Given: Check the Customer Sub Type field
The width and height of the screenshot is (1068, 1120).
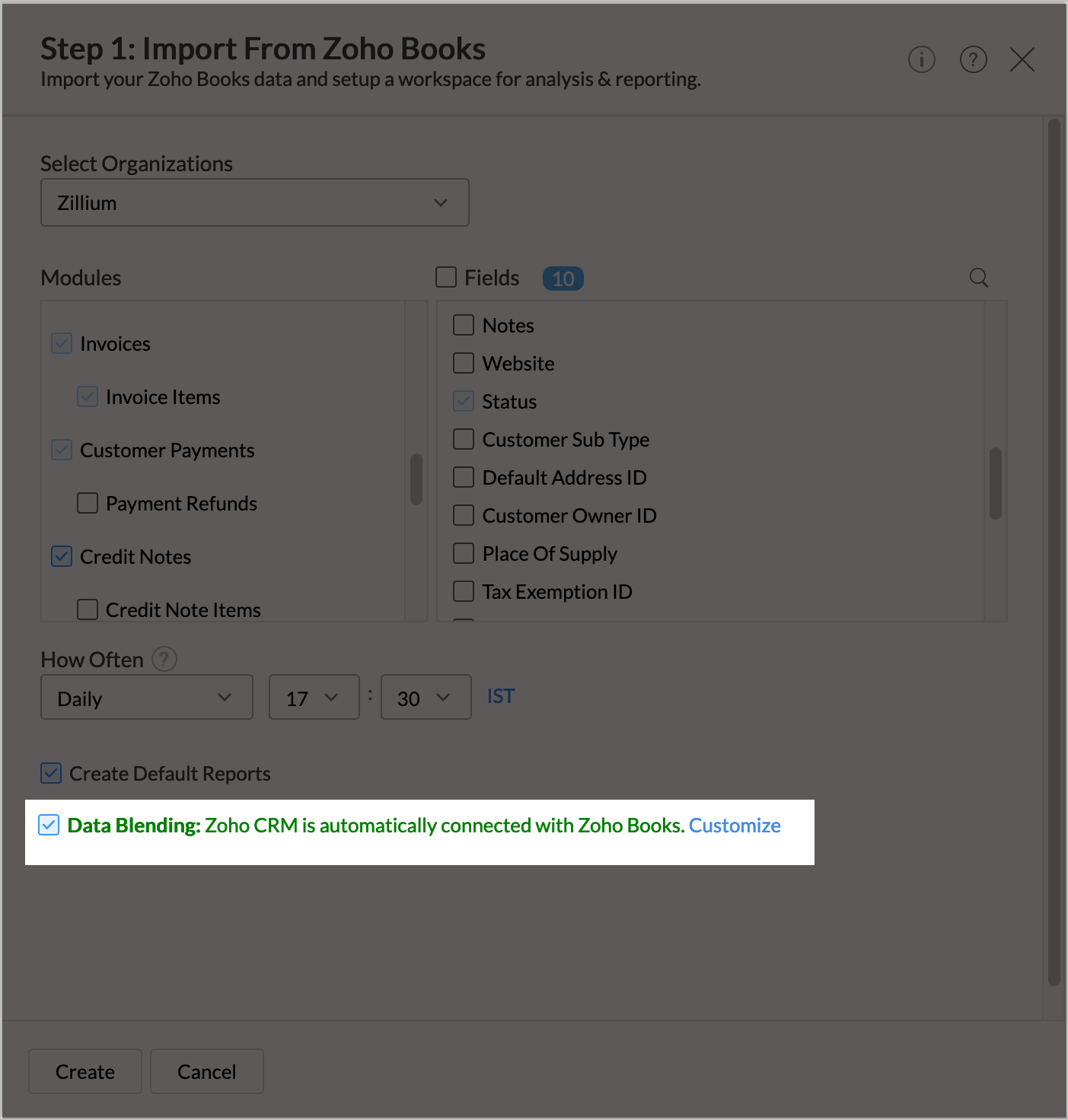Looking at the screenshot, I should (x=463, y=439).
